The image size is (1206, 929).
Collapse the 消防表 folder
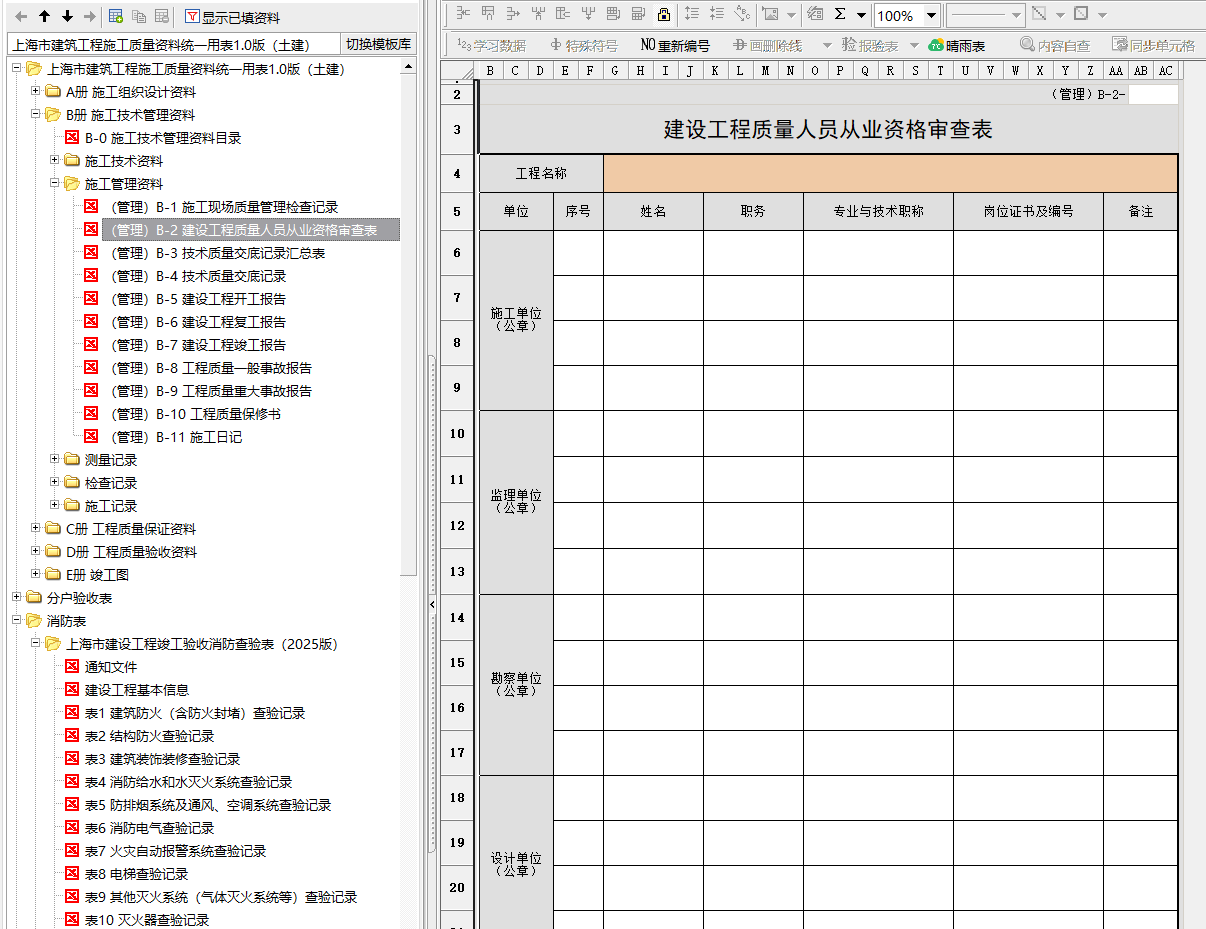point(17,621)
